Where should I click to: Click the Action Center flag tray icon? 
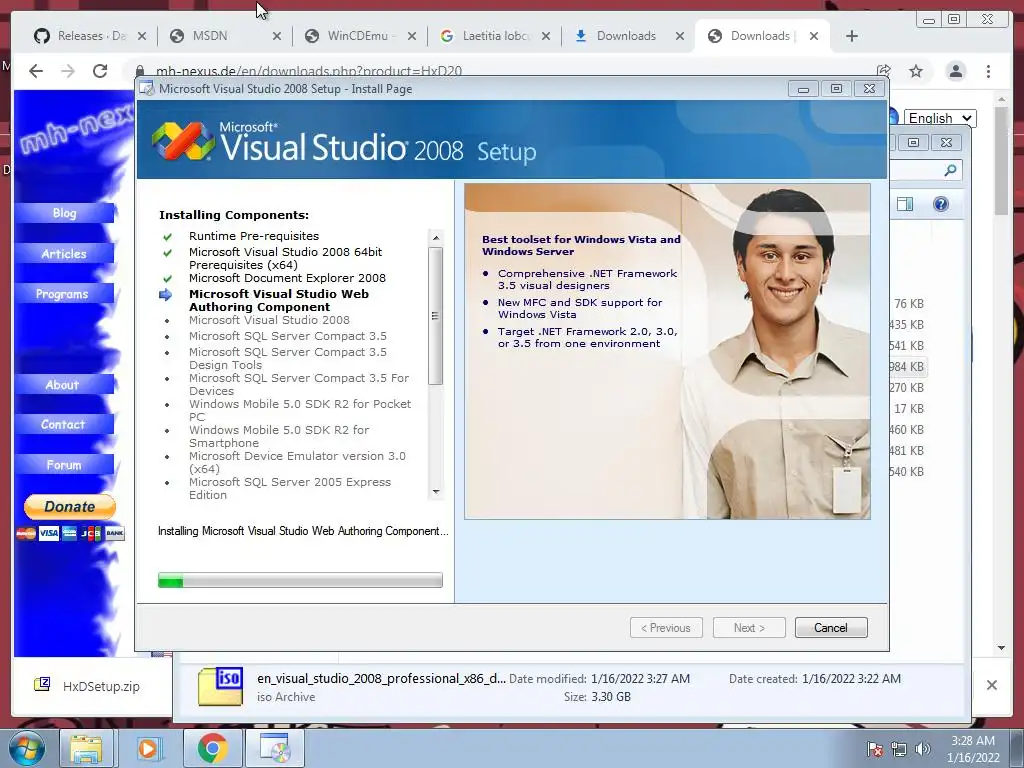pyautogui.click(x=874, y=749)
